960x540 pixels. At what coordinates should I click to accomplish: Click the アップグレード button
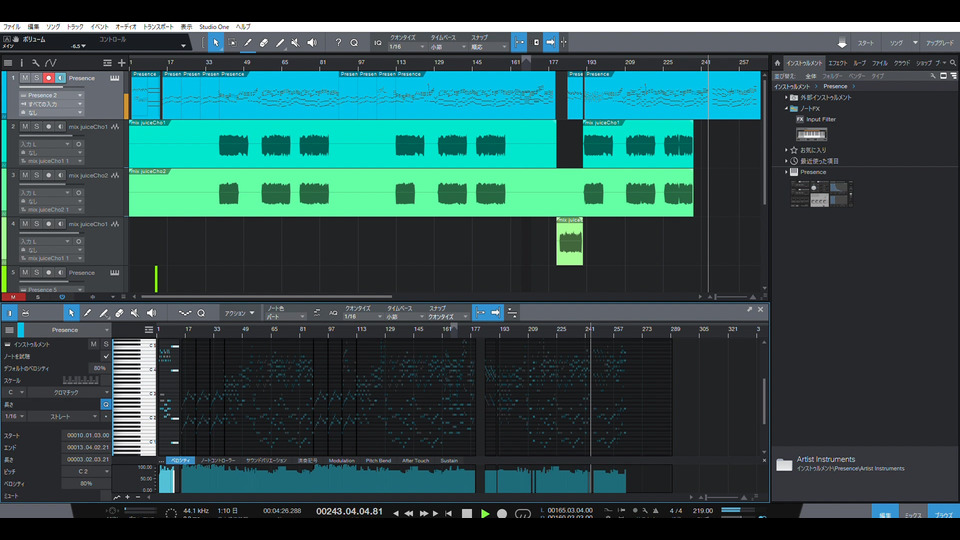point(939,43)
